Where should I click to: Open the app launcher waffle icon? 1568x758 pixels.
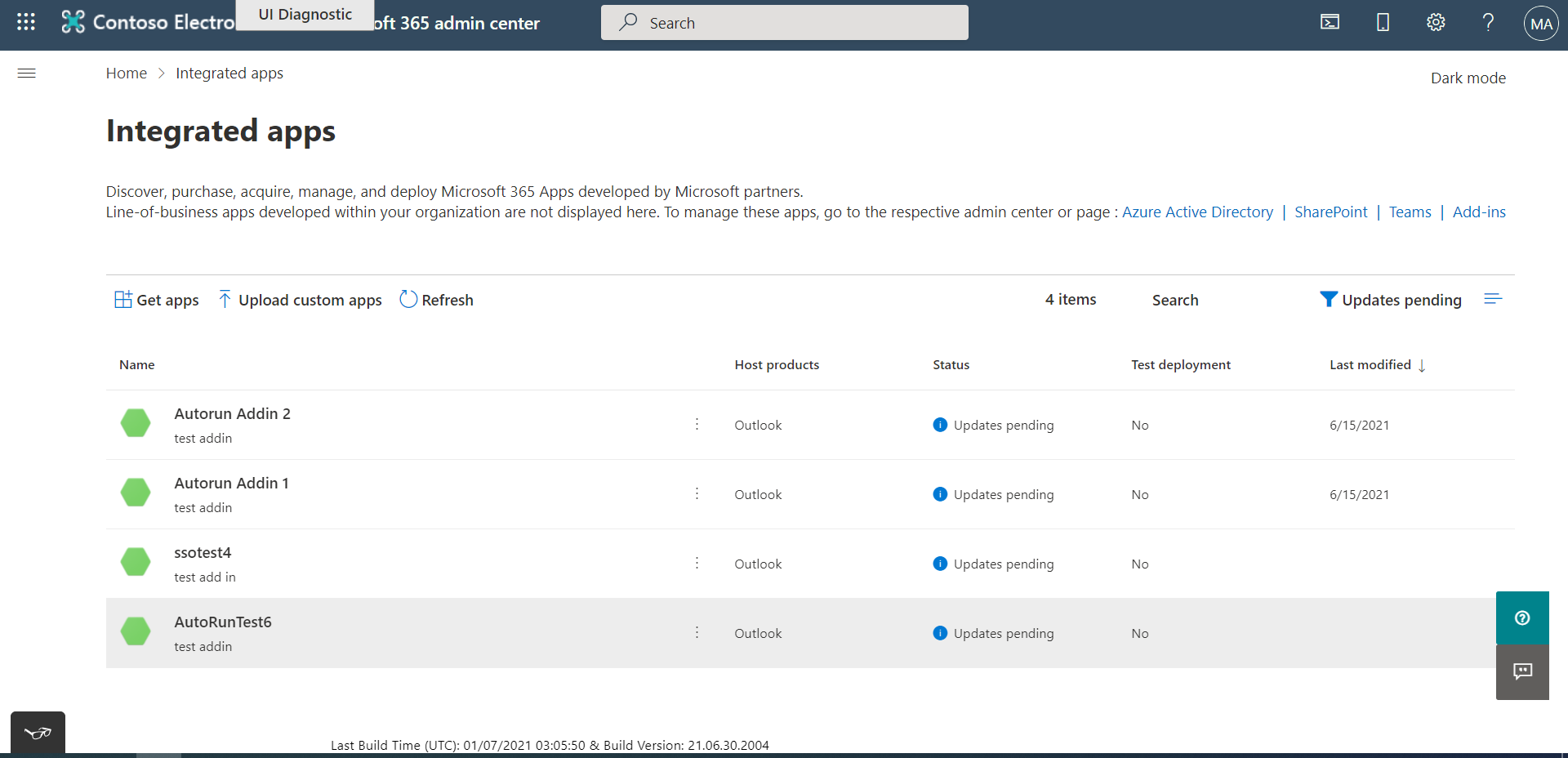click(x=26, y=22)
